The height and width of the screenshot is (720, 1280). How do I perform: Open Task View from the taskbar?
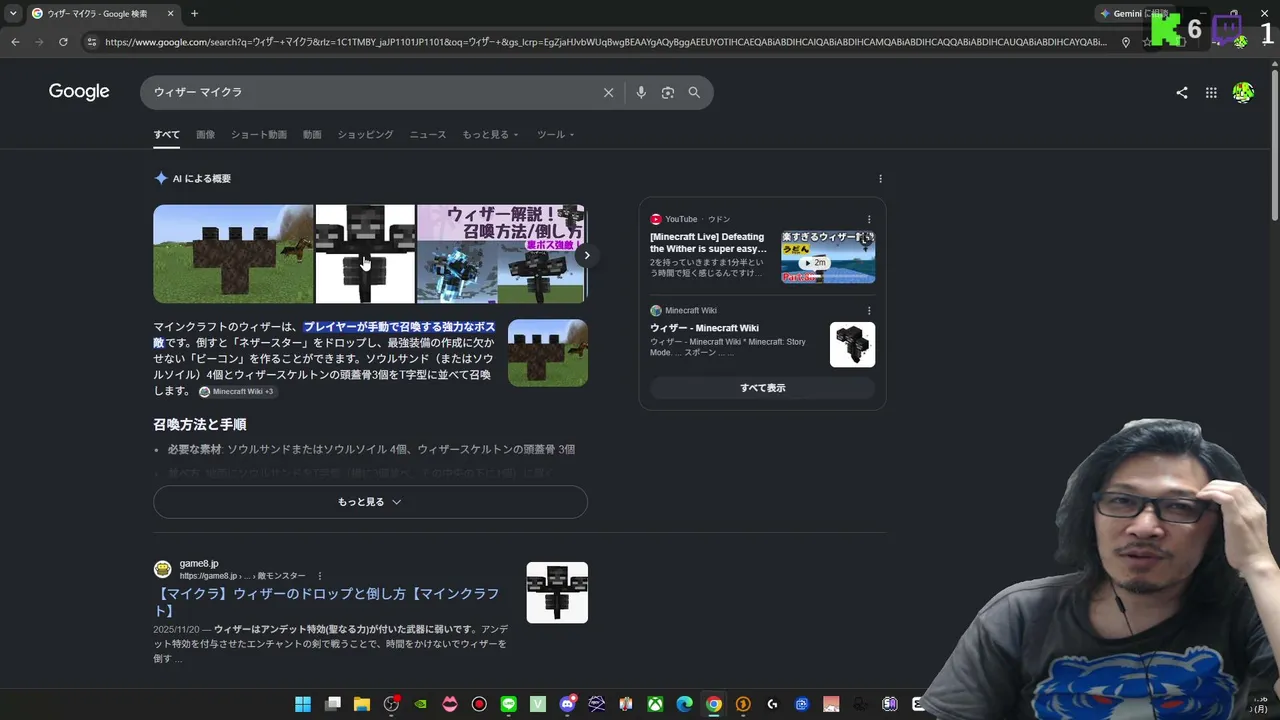click(x=333, y=704)
